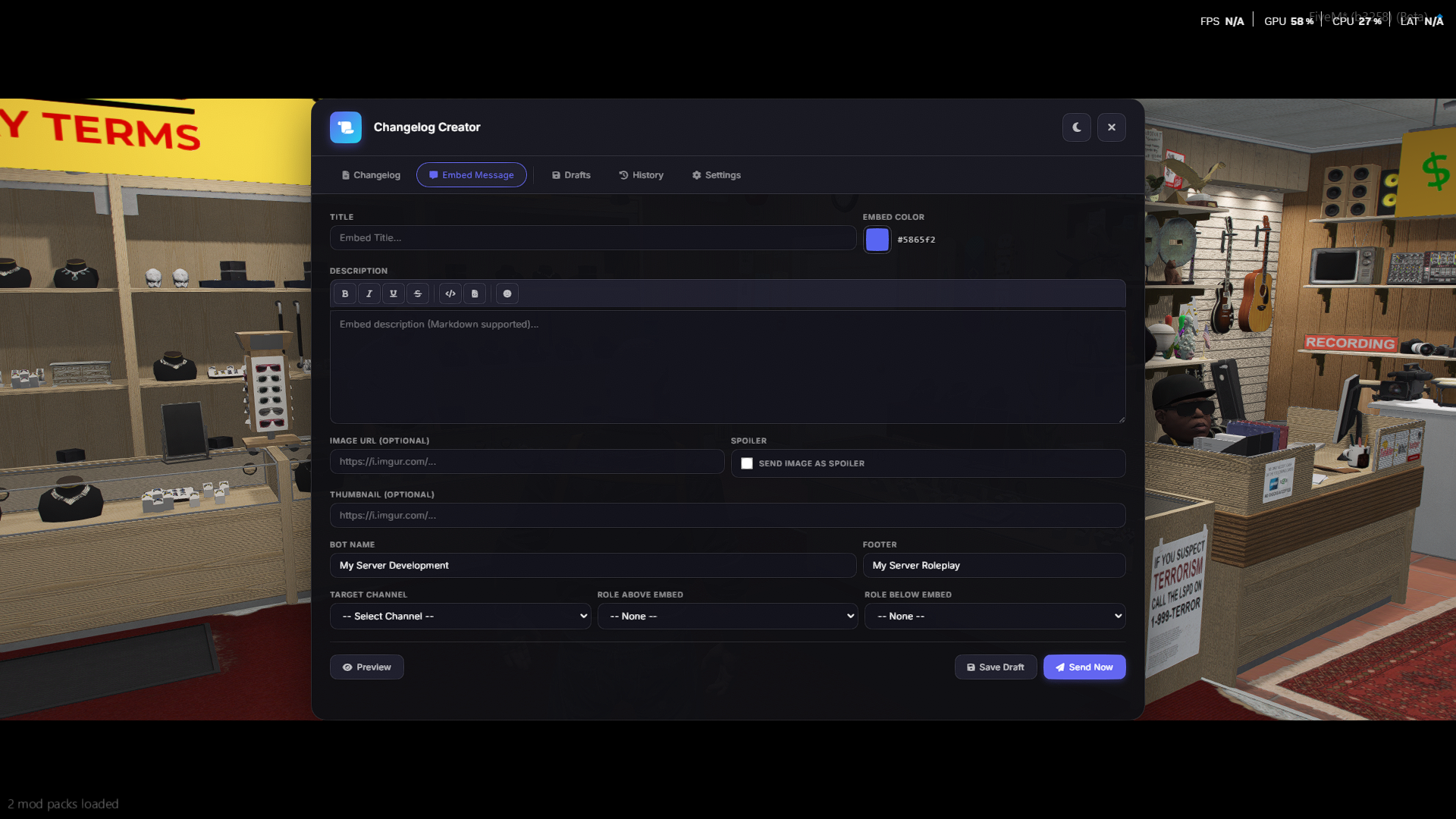
Task: Apply italic formatting to description
Action: [x=369, y=293]
